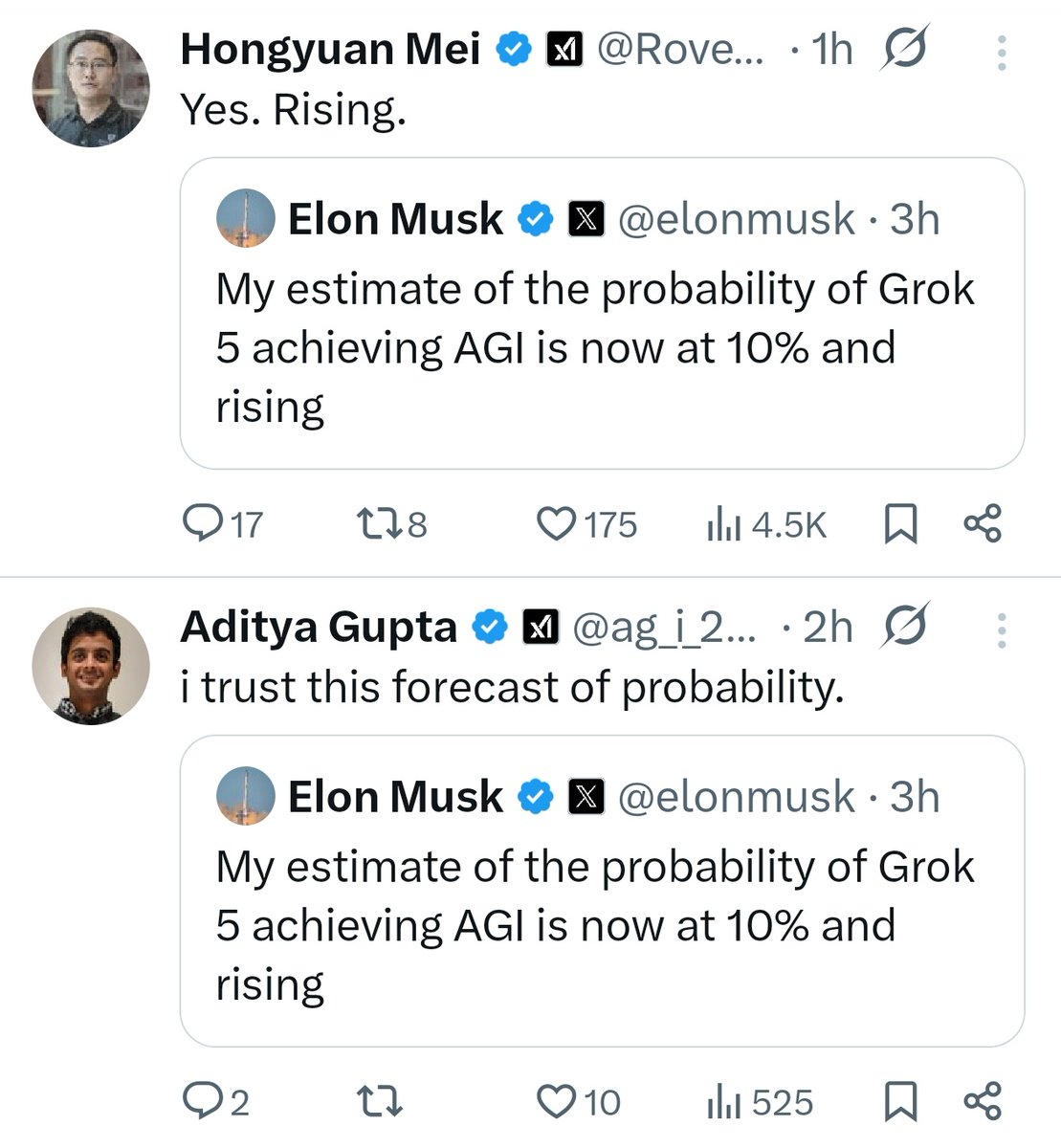Open quoted Elon Musk tweet under Aditya's post
Viewport: 1061px width, 1148px height.
(602, 923)
